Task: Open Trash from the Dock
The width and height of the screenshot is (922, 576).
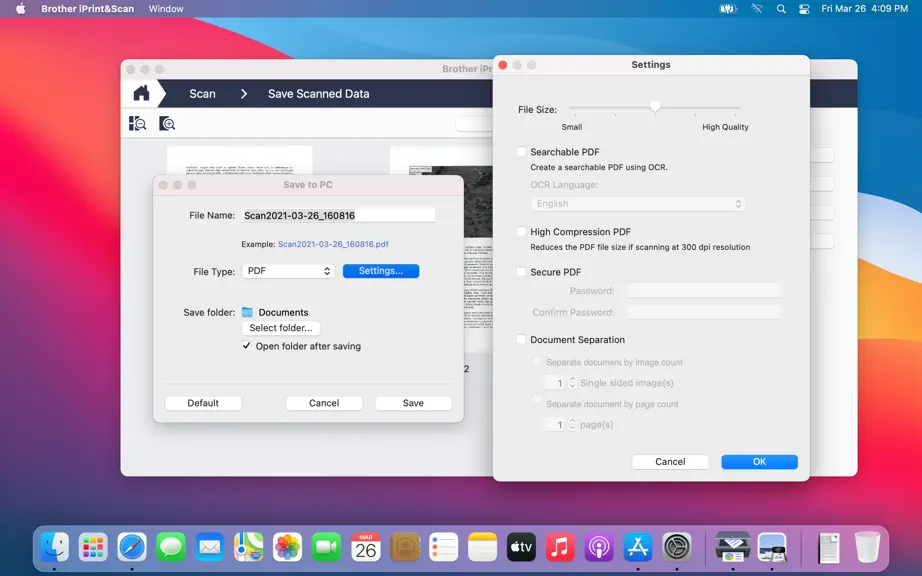Action: pos(867,547)
